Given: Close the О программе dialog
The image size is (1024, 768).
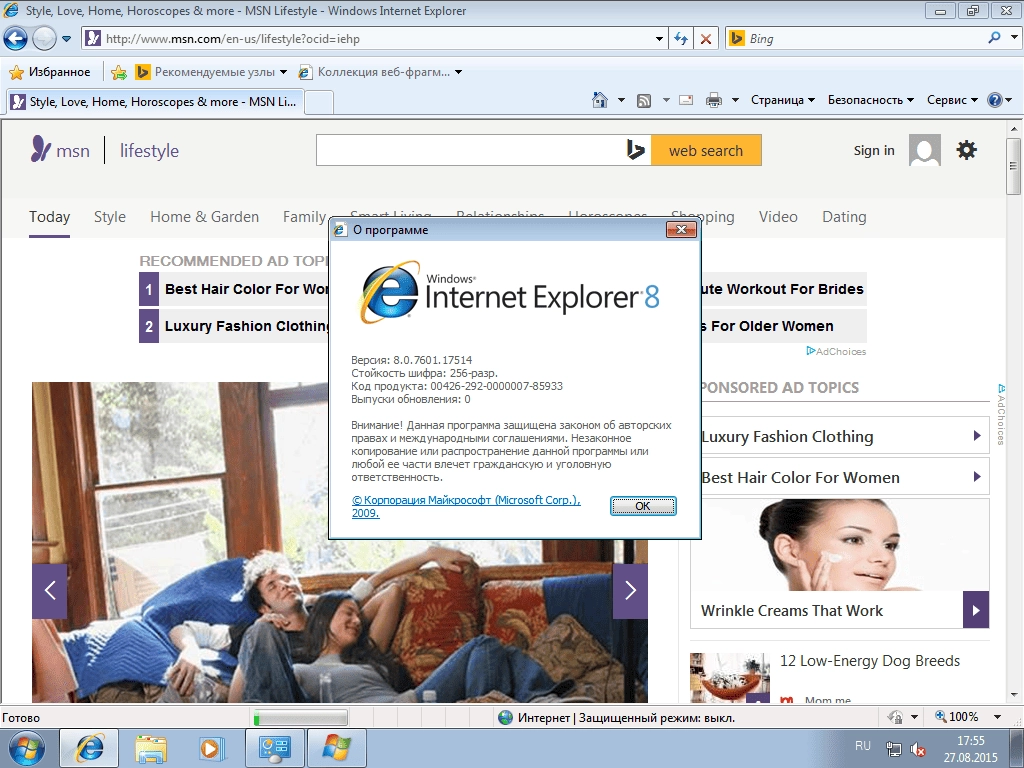Looking at the screenshot, I should (x=681, y=229).
